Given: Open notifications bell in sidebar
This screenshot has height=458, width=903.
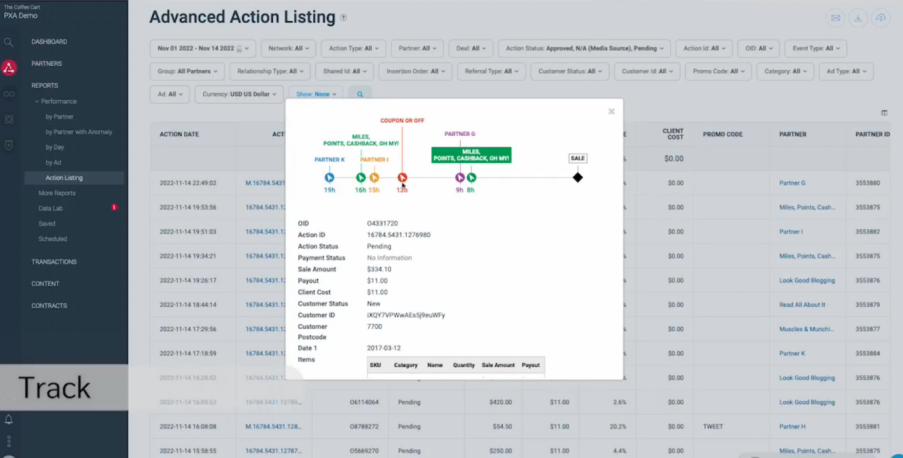Looking at the screenshot, I should (x=9, y=420).
